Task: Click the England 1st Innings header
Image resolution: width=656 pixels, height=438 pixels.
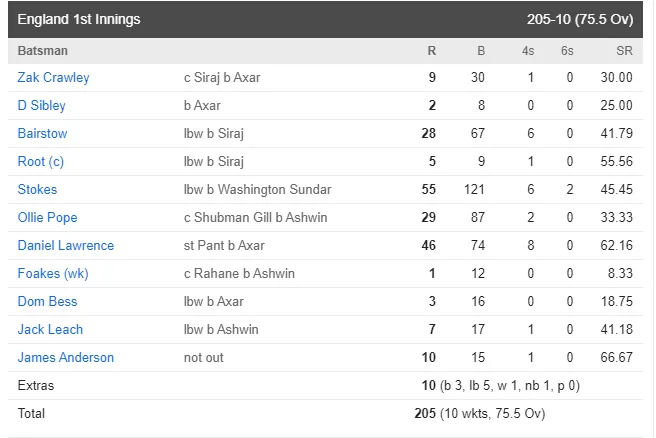Action: coord(79,19)
